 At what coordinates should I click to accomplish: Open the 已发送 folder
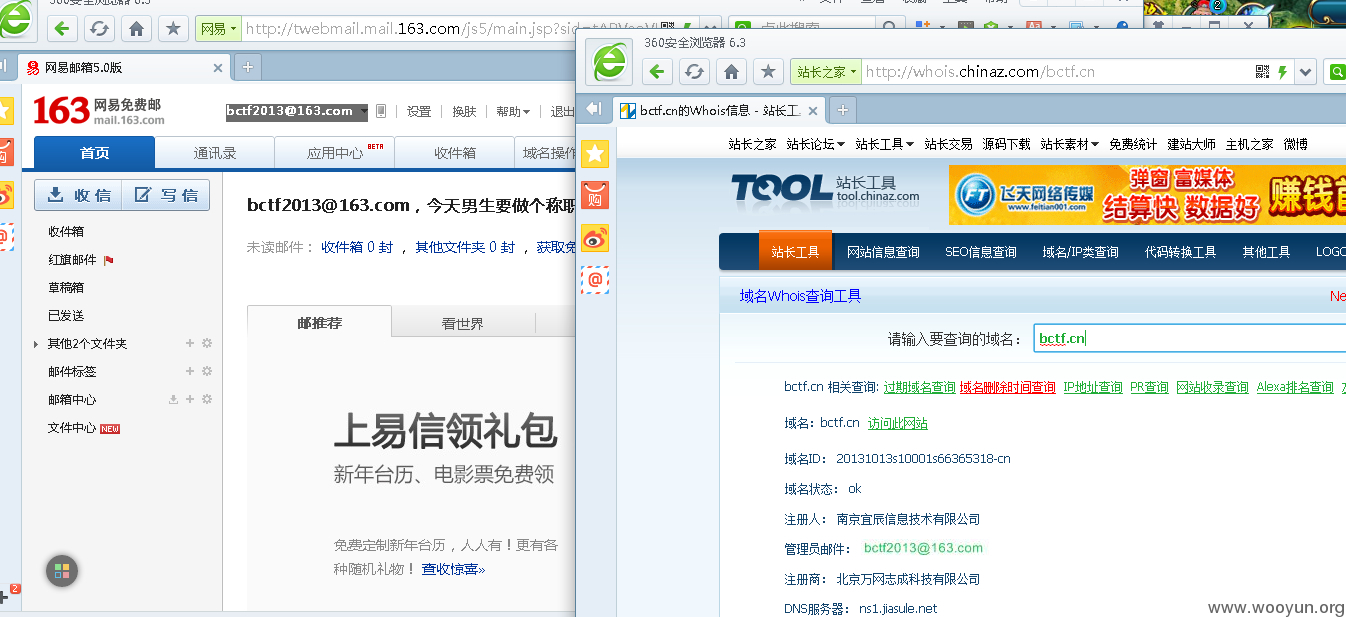tap(66, 316)
